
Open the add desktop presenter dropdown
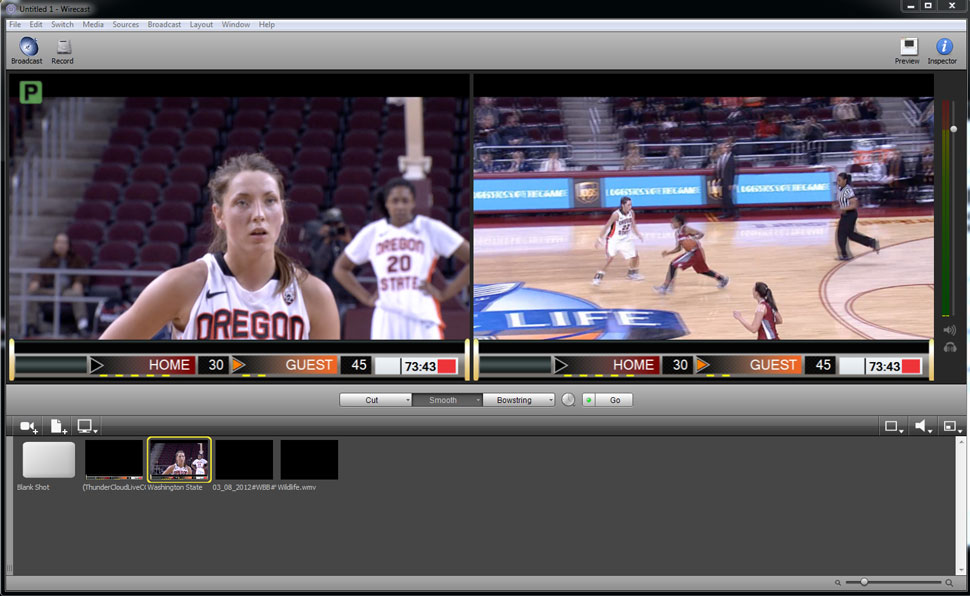point(87,427)
